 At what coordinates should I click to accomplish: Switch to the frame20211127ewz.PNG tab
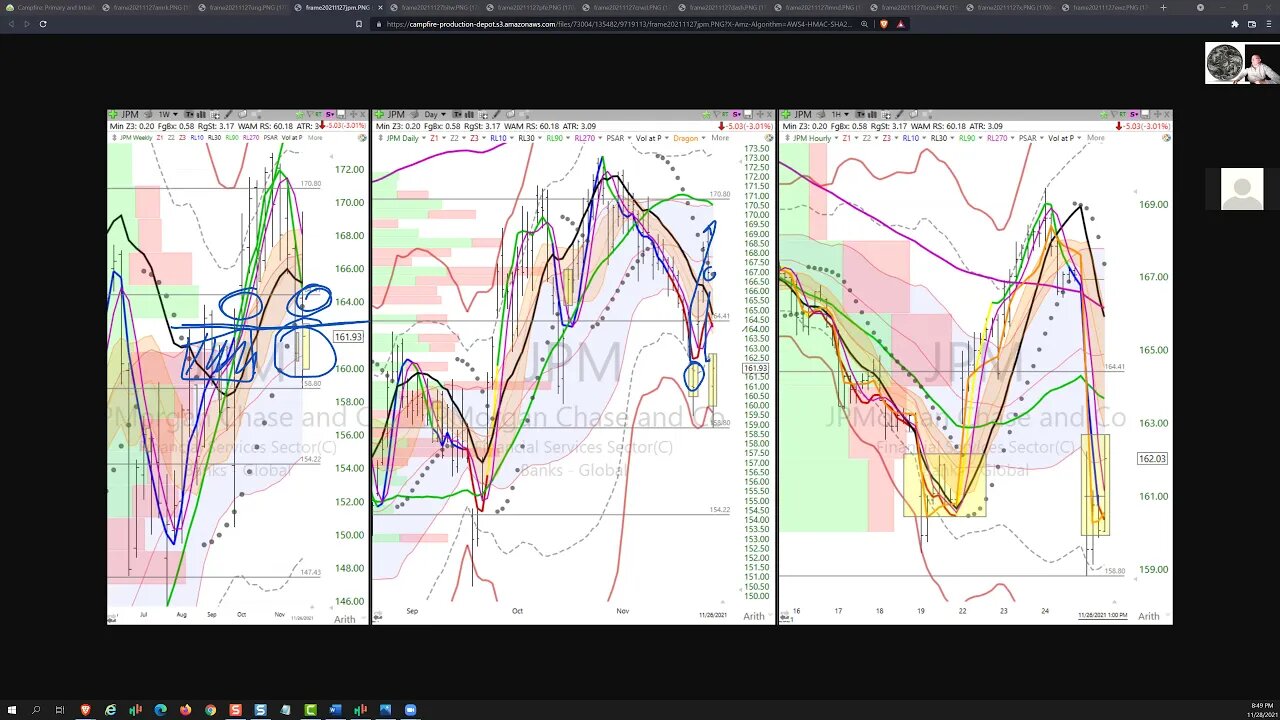pos(1105,7)
